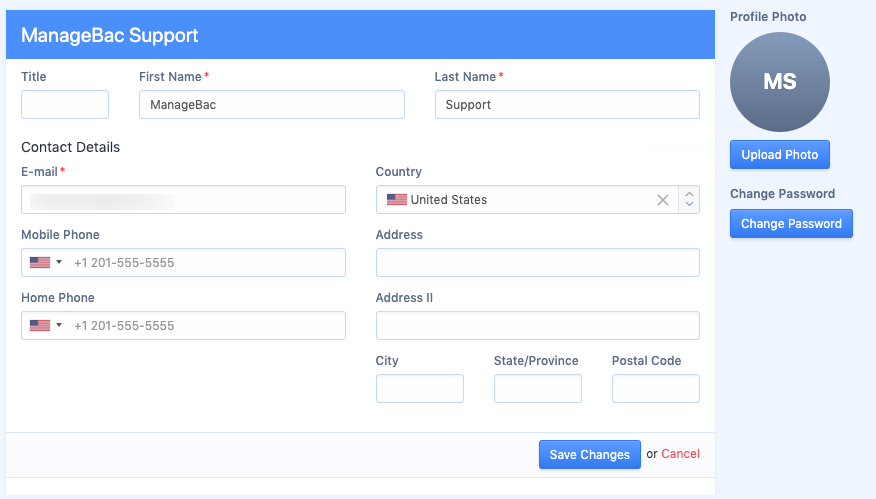Click the Mobile Phone number field

pos(207,263)
